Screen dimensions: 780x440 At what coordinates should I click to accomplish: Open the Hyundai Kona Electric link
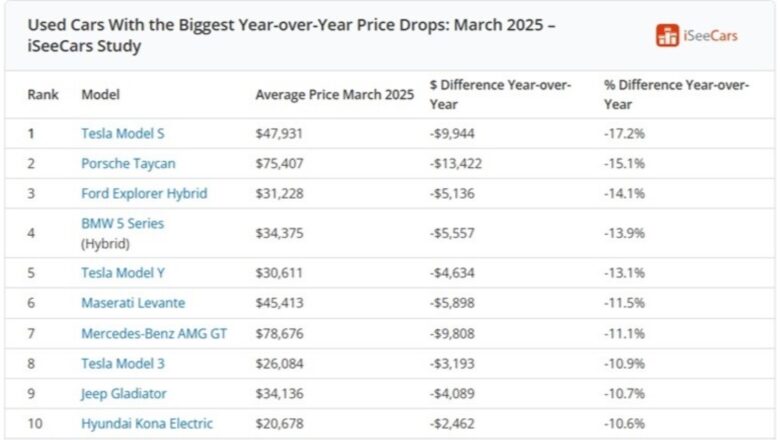tap(147, 424)
